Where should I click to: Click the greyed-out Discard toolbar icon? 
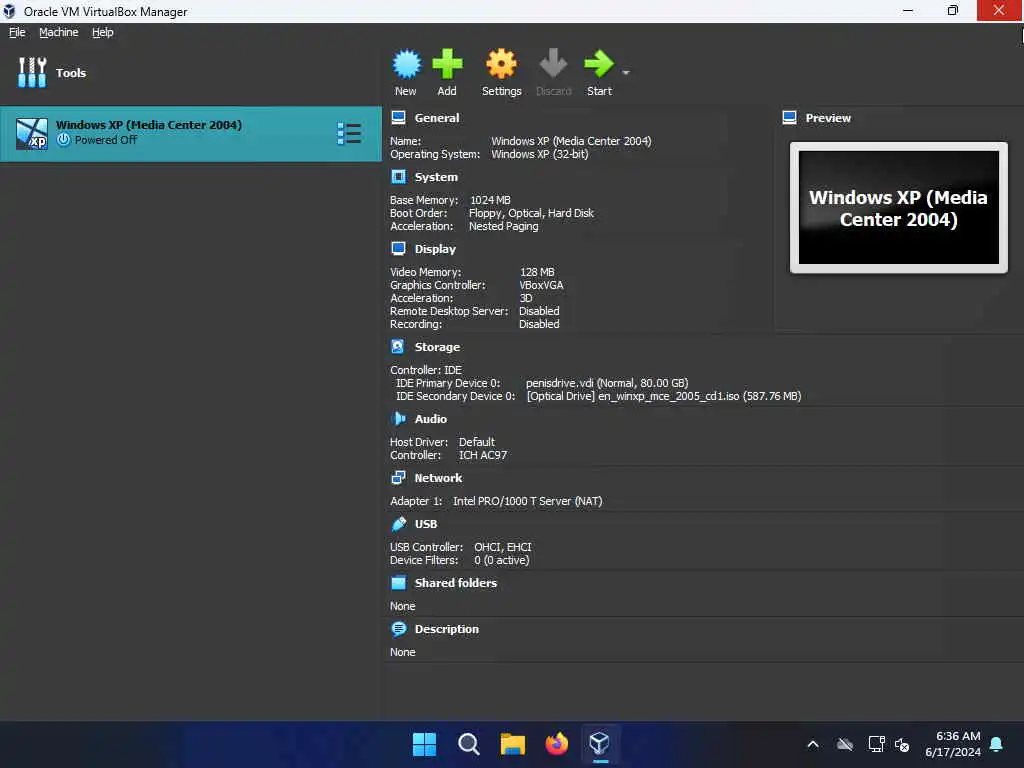[x=553, y=64]
